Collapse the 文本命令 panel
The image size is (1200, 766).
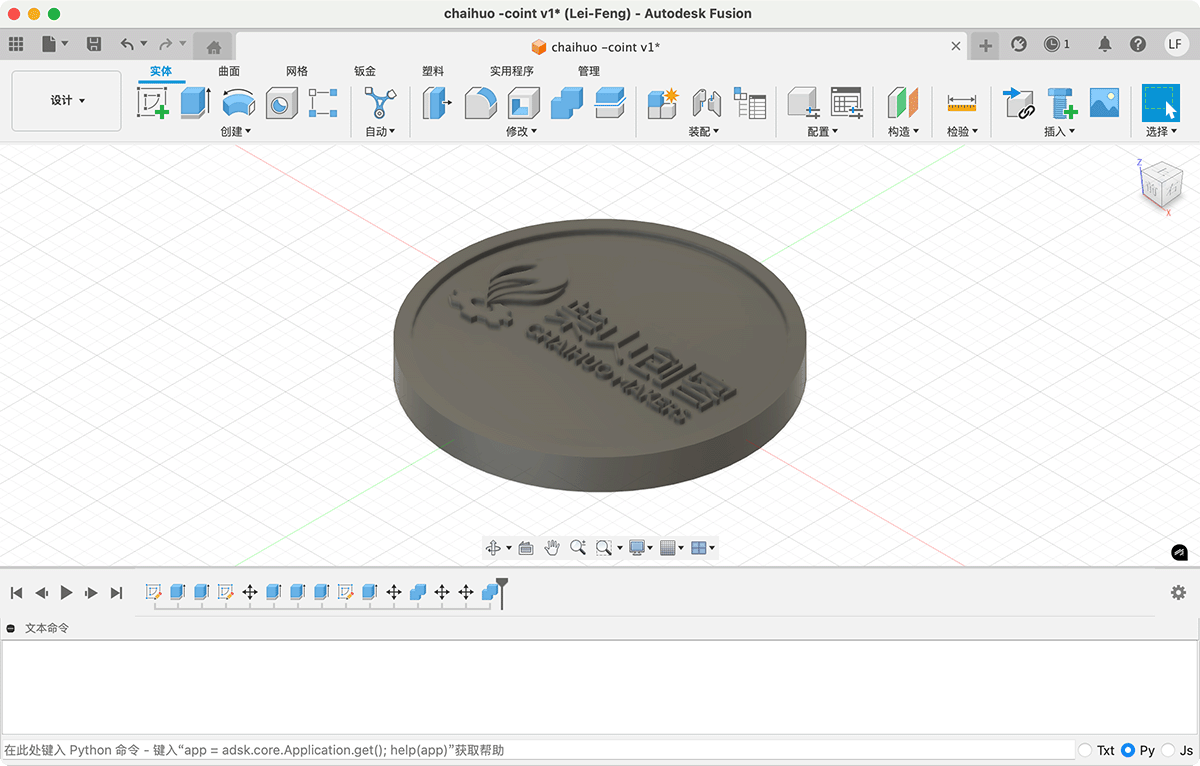click(10, 628)
